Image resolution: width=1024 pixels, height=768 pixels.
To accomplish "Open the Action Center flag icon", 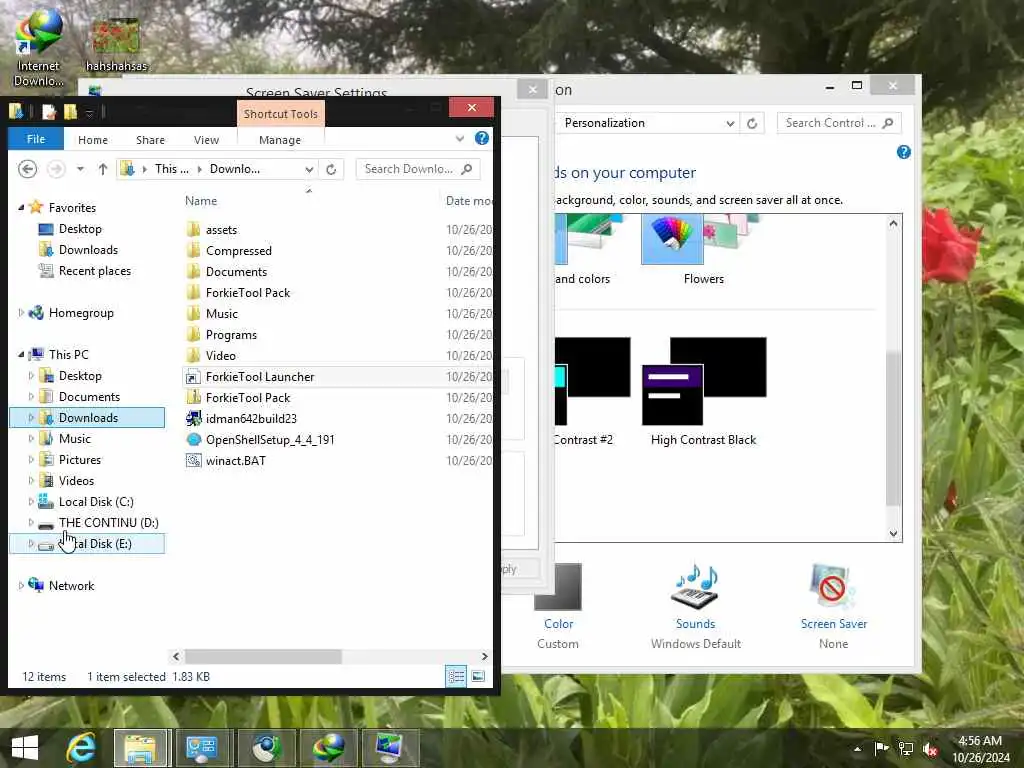I will pos(881,748).
